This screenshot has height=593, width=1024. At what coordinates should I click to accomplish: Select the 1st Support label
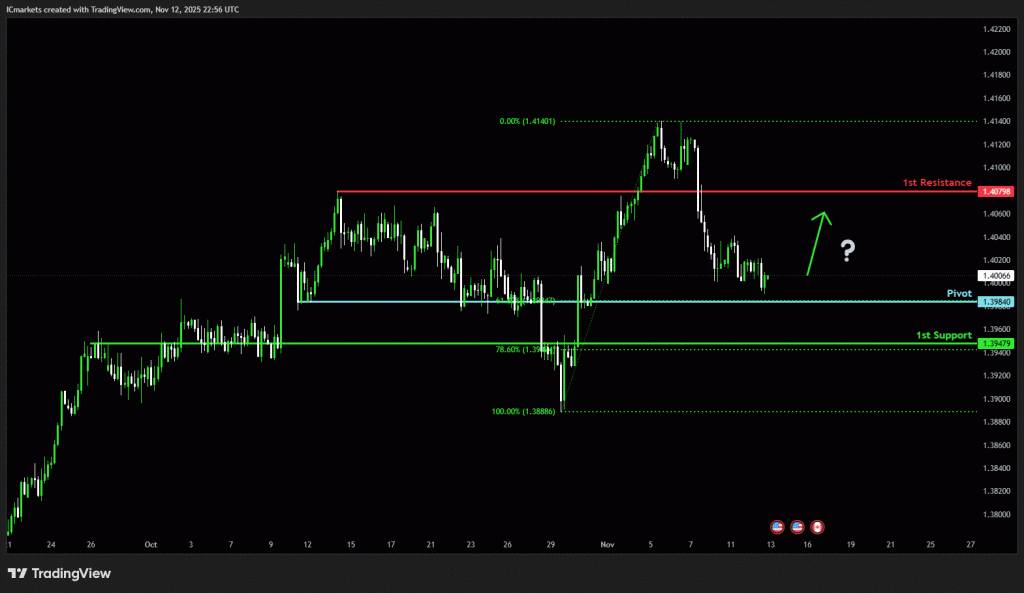click(x=943, y=335)
